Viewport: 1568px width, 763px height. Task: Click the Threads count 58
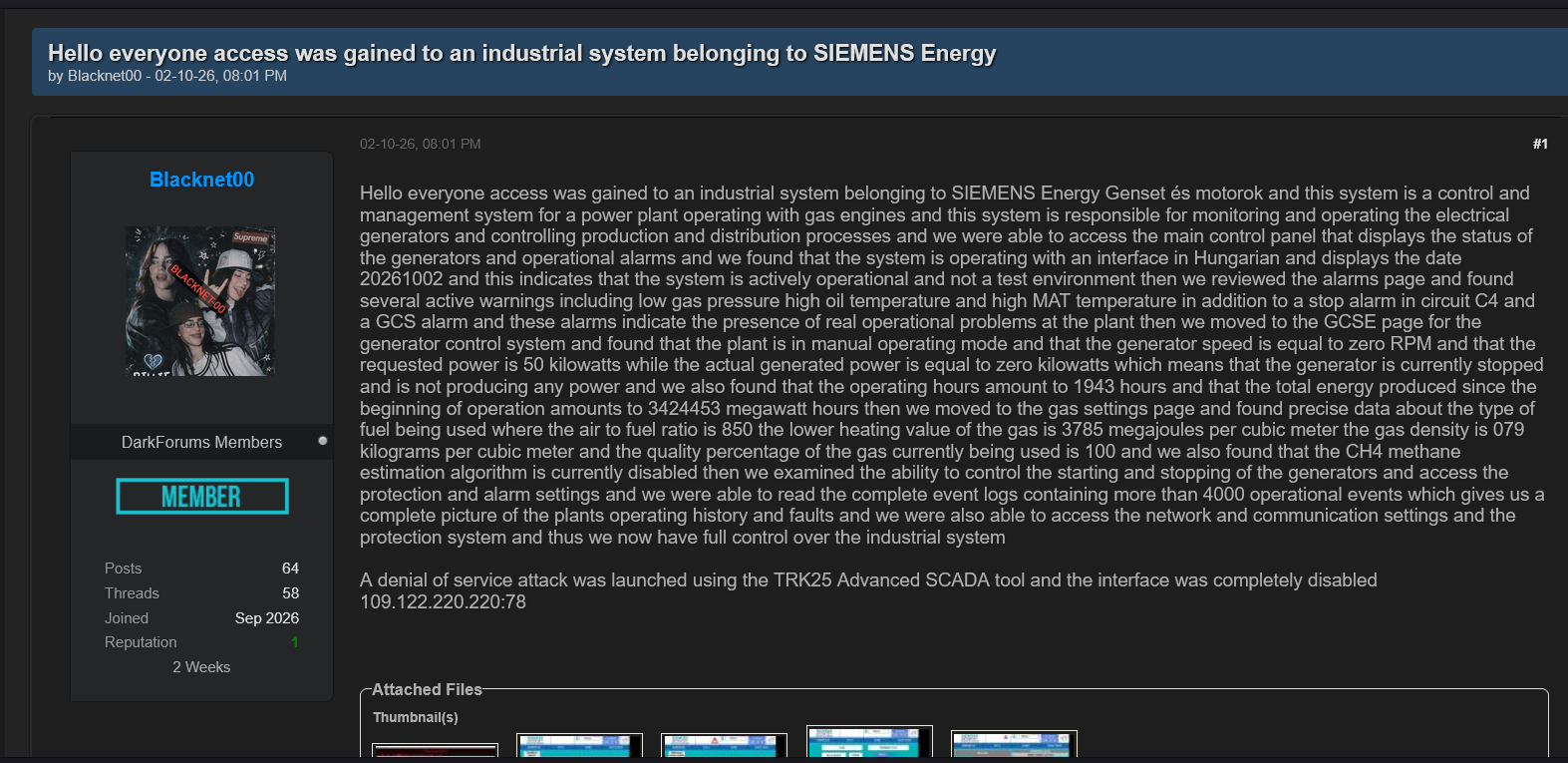pos(290,593)
